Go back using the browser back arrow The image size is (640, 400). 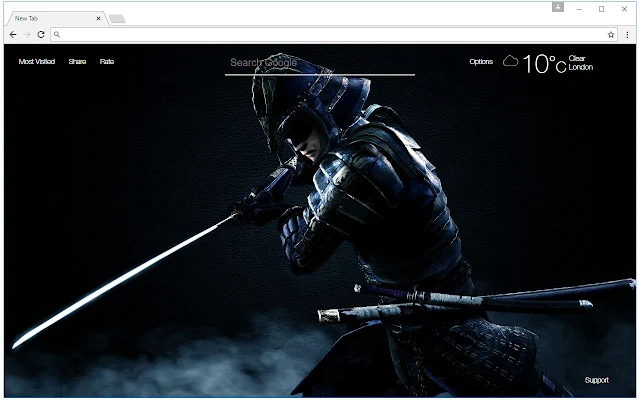[13, 35]
